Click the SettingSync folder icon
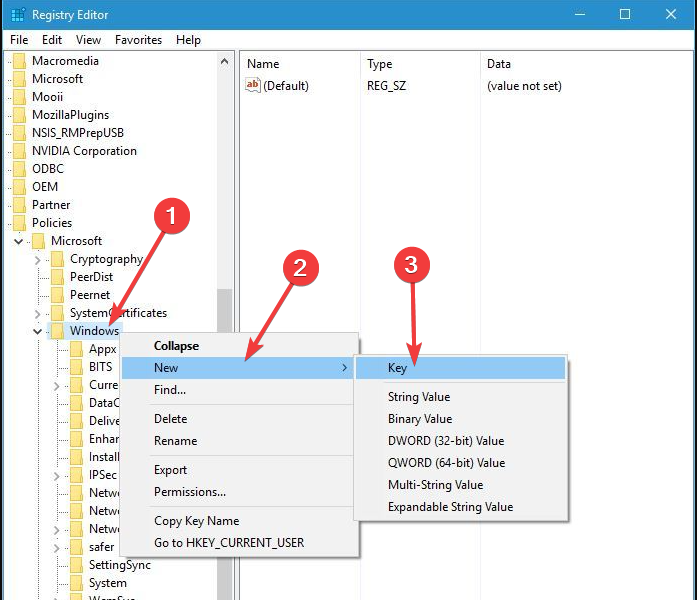697x600 pixels. coord(76,565)
